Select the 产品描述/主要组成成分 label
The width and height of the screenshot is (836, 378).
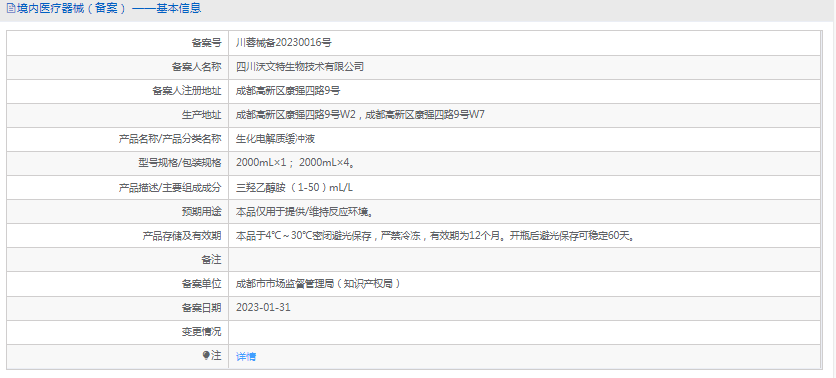coord(169,188)
